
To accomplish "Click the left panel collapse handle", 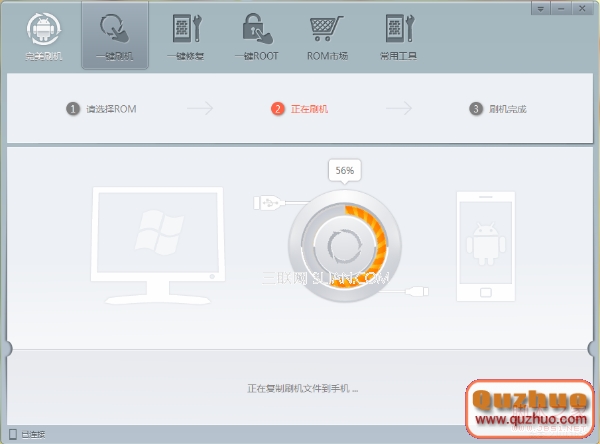I will click(7, 348).
